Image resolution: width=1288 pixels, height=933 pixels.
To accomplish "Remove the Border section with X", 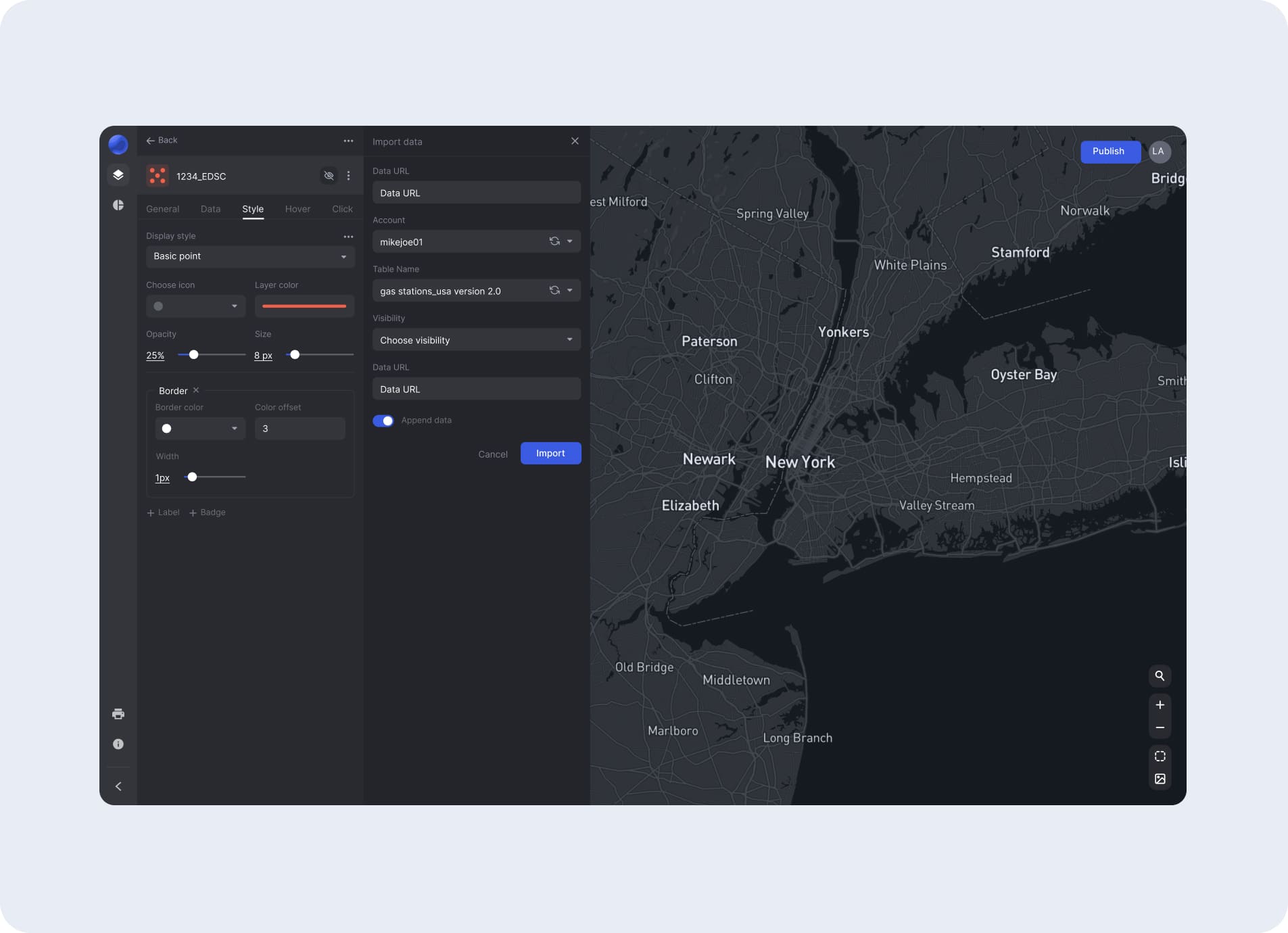I will [196, 390].
